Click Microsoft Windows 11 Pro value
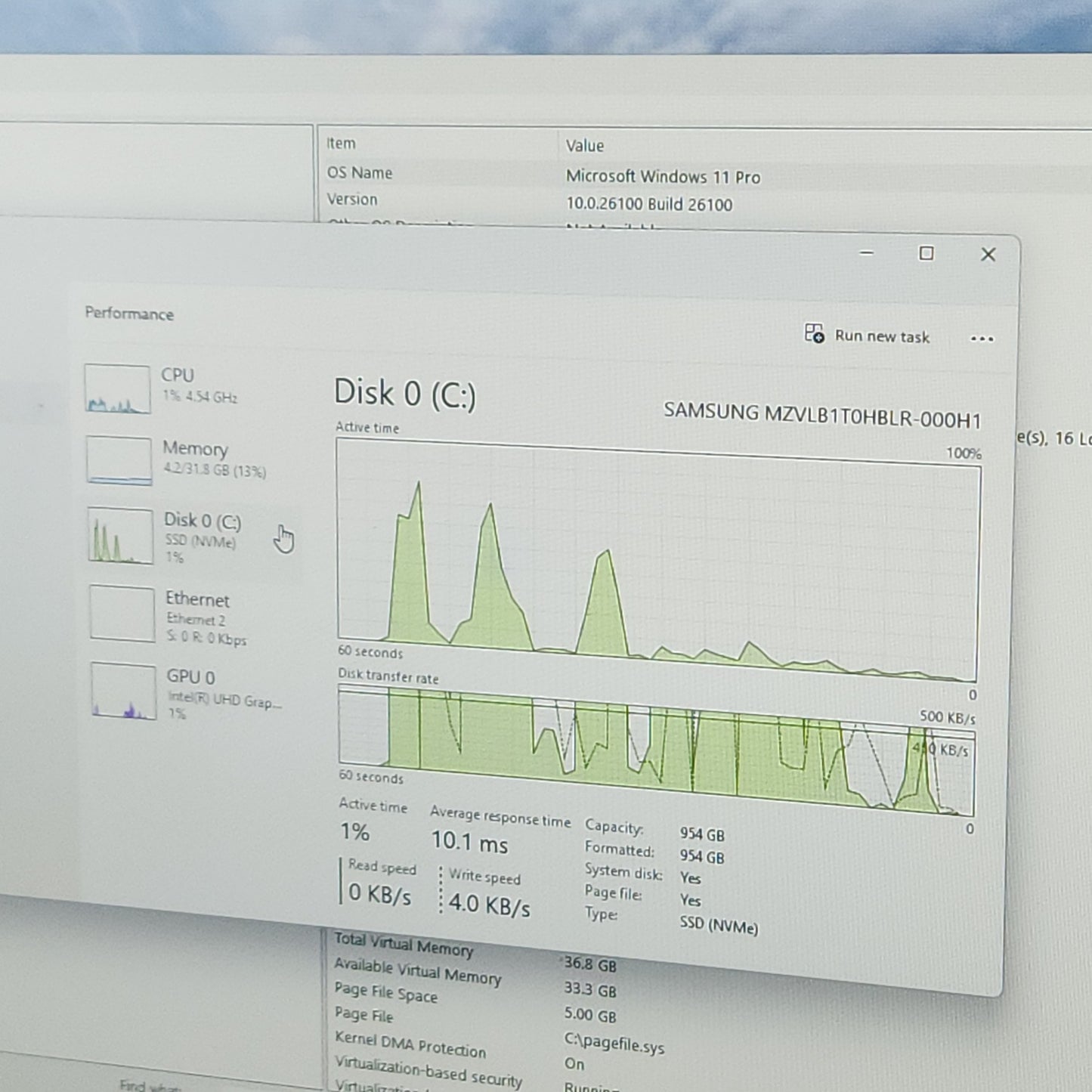Image resolution: width=1092 pixels, height=1092 pixels. pos(663,177)
